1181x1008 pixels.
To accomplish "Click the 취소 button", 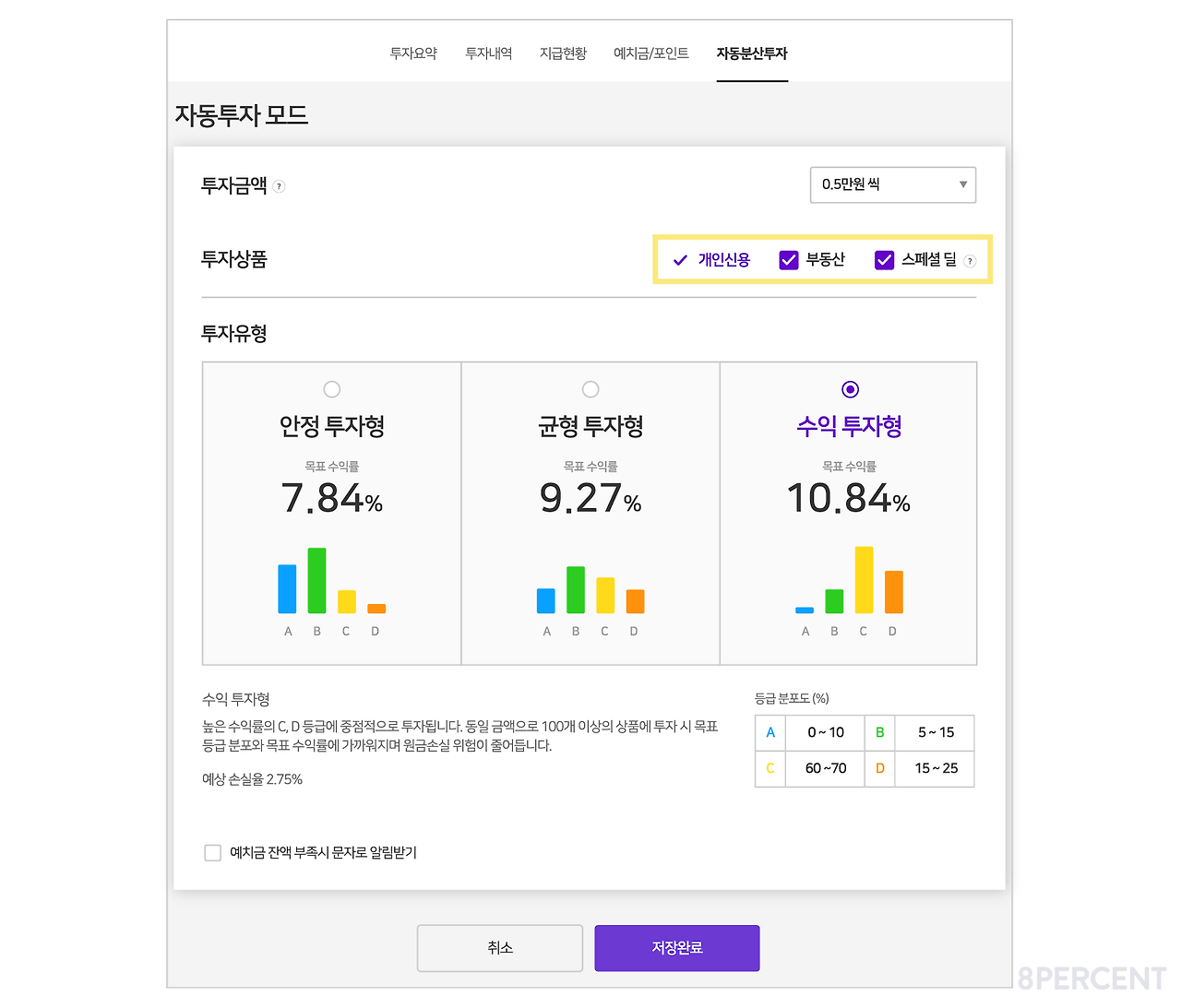I will click(x=500, y=948).
